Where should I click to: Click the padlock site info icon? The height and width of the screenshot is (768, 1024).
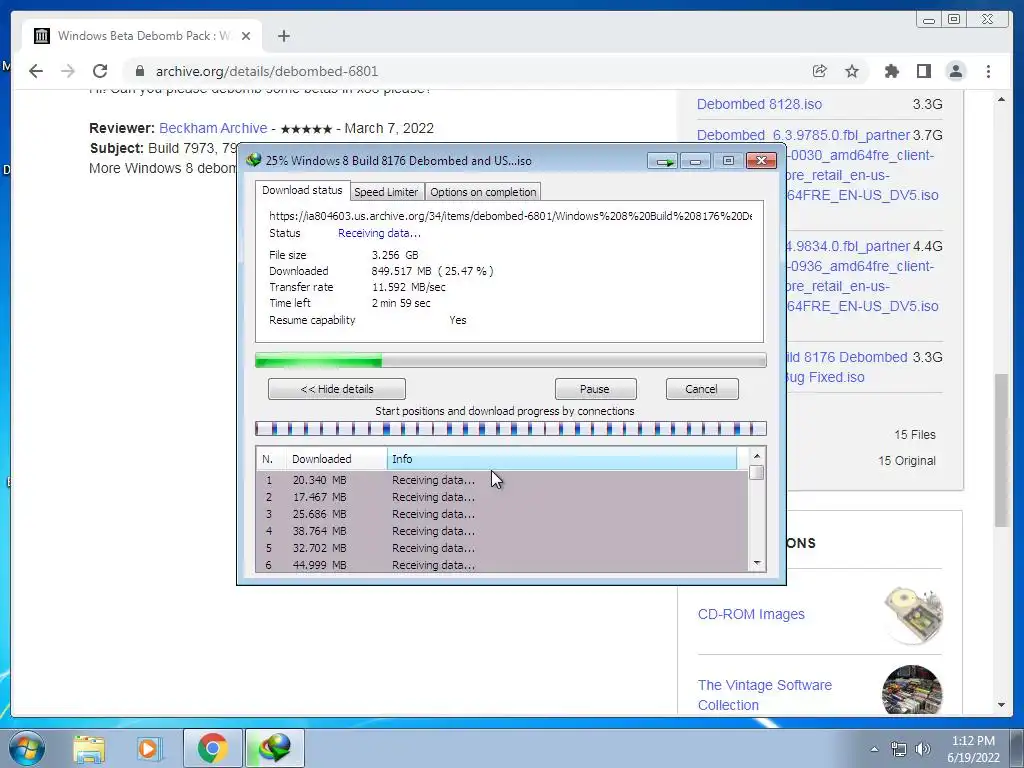tap(140, 71)
